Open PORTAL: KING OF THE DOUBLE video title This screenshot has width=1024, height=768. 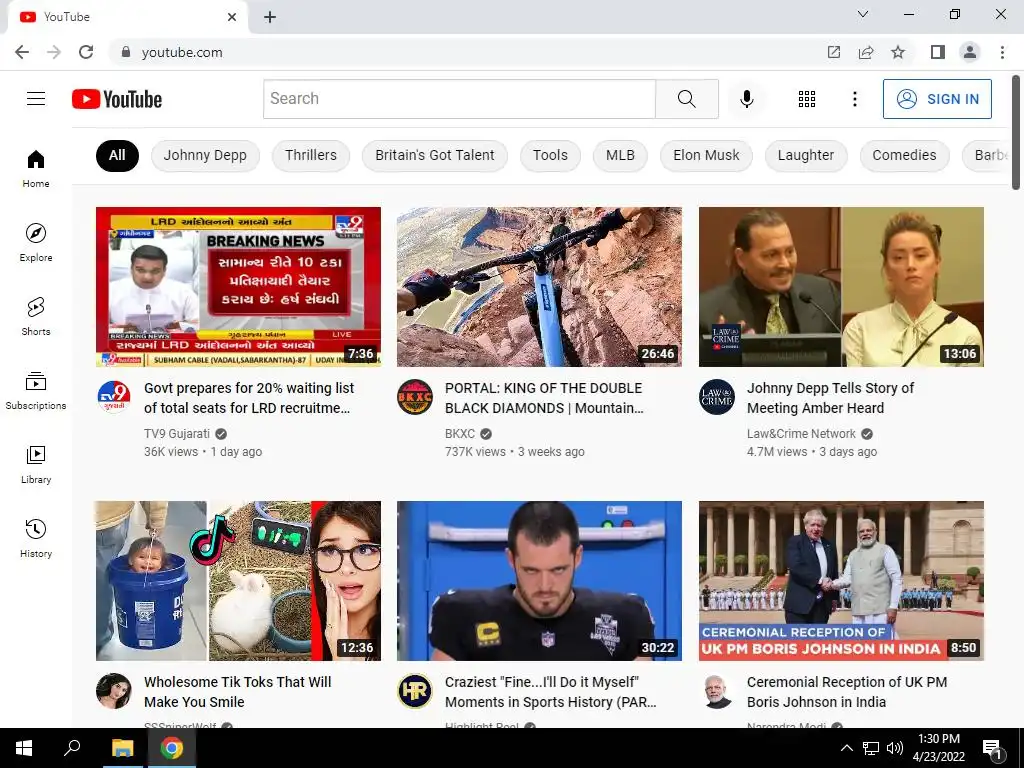pos(544,398)
